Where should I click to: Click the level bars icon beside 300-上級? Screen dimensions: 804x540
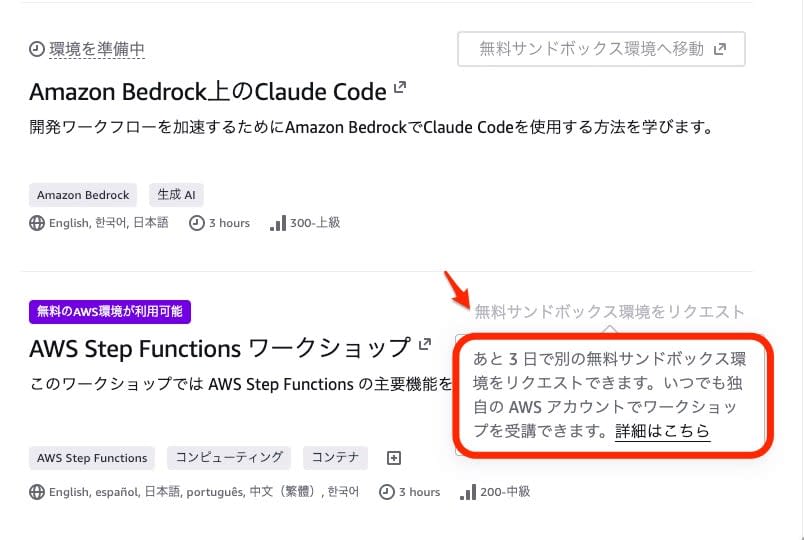(278, 223)
